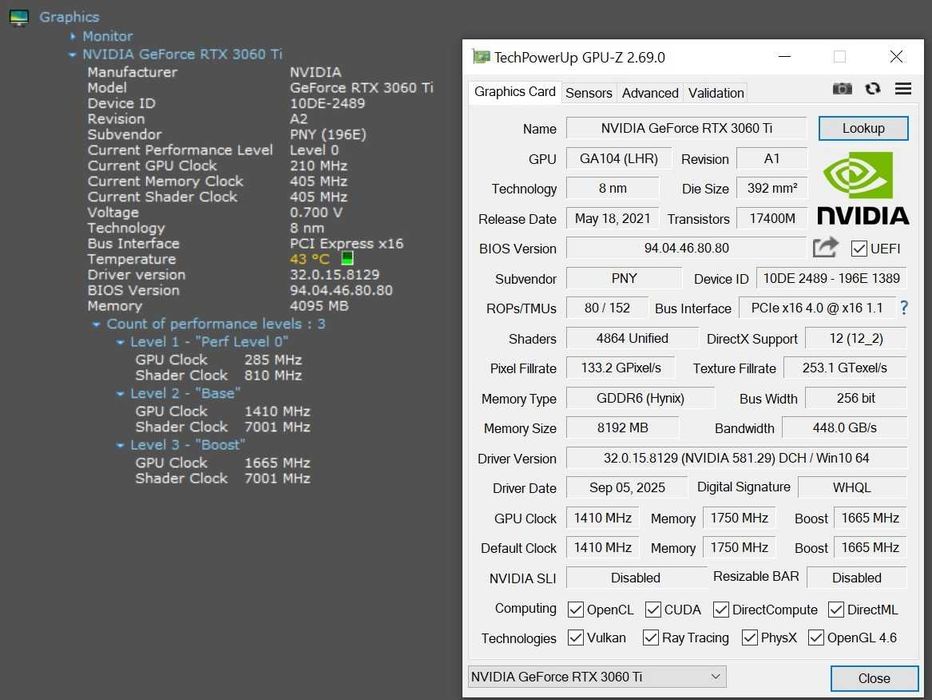
Task: Toggle the CUDA checkbox
Action: tap(653, 610)
